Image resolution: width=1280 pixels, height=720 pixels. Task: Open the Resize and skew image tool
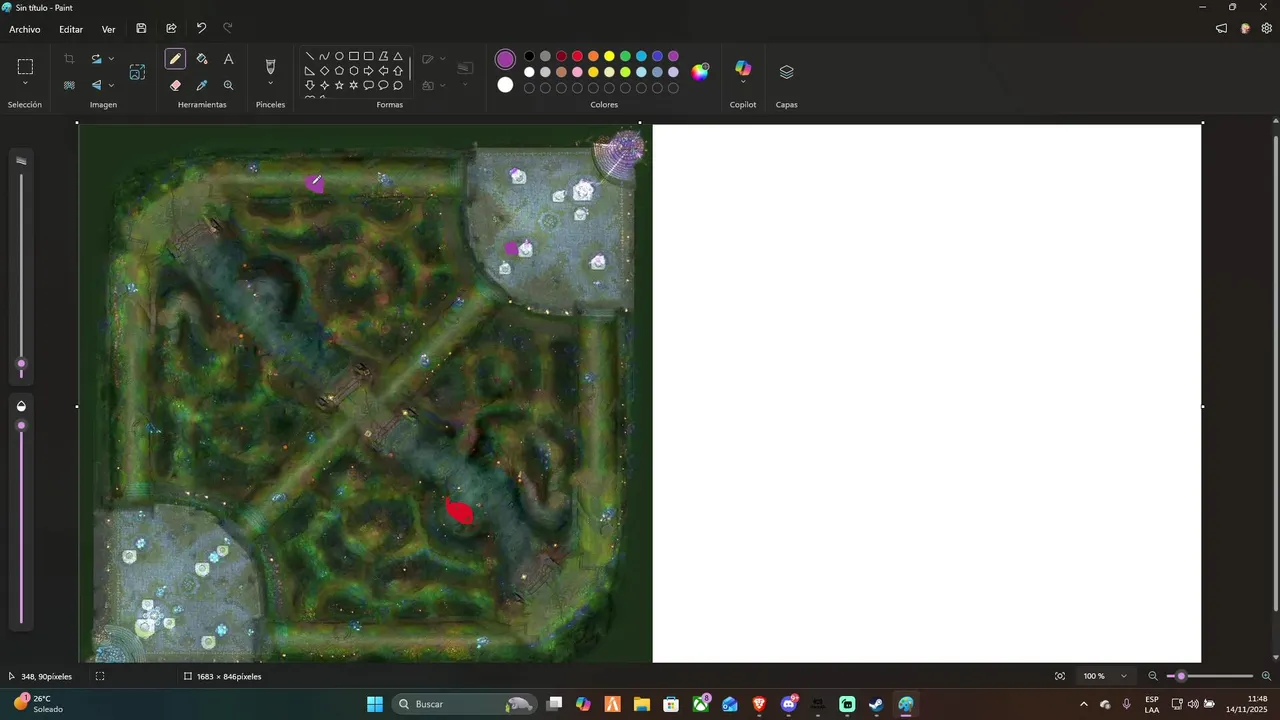(137, 72)
